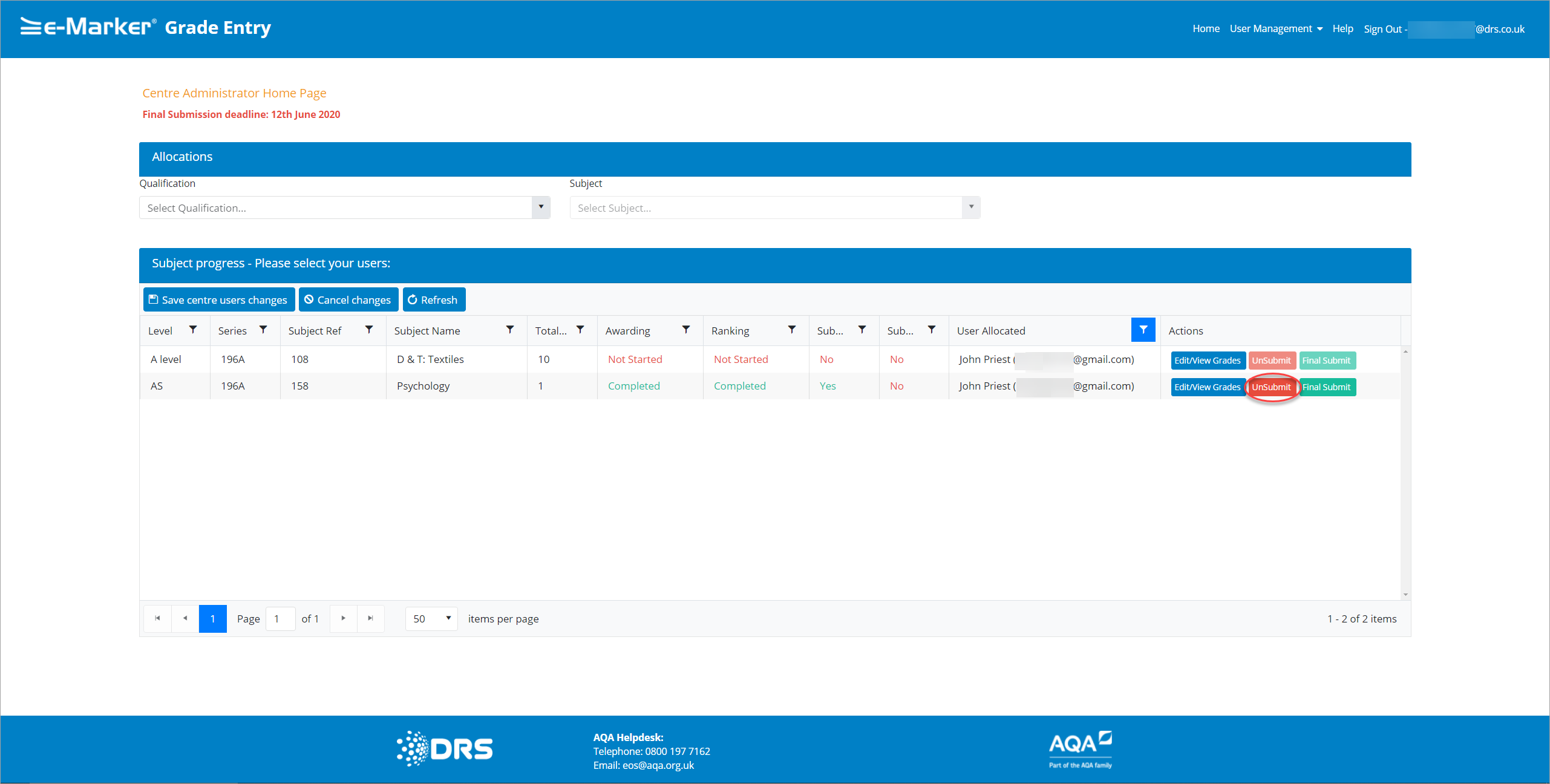
Task: Click Final Submit for D & T: Textiles
Action: (1326, 361)
